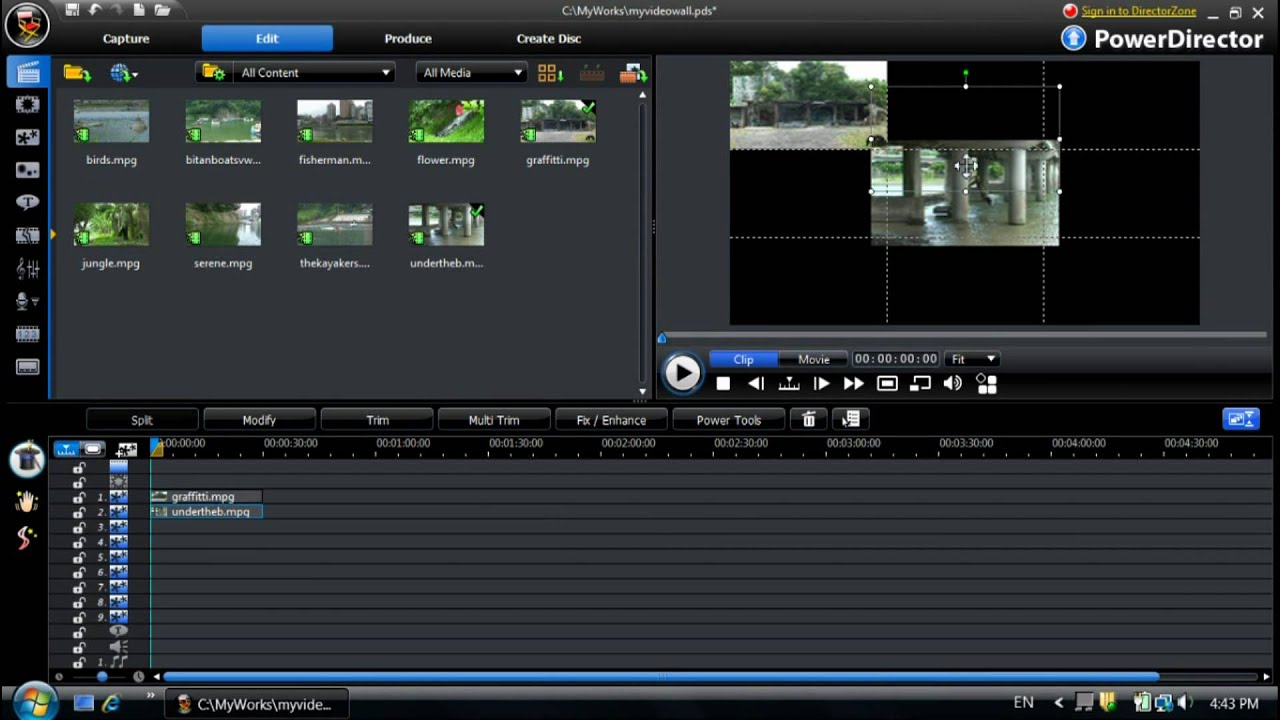Screen dimensions: 1280x720
Task: Select the graffitti.mpg clip on the timeline
Action: pos(206,497)
